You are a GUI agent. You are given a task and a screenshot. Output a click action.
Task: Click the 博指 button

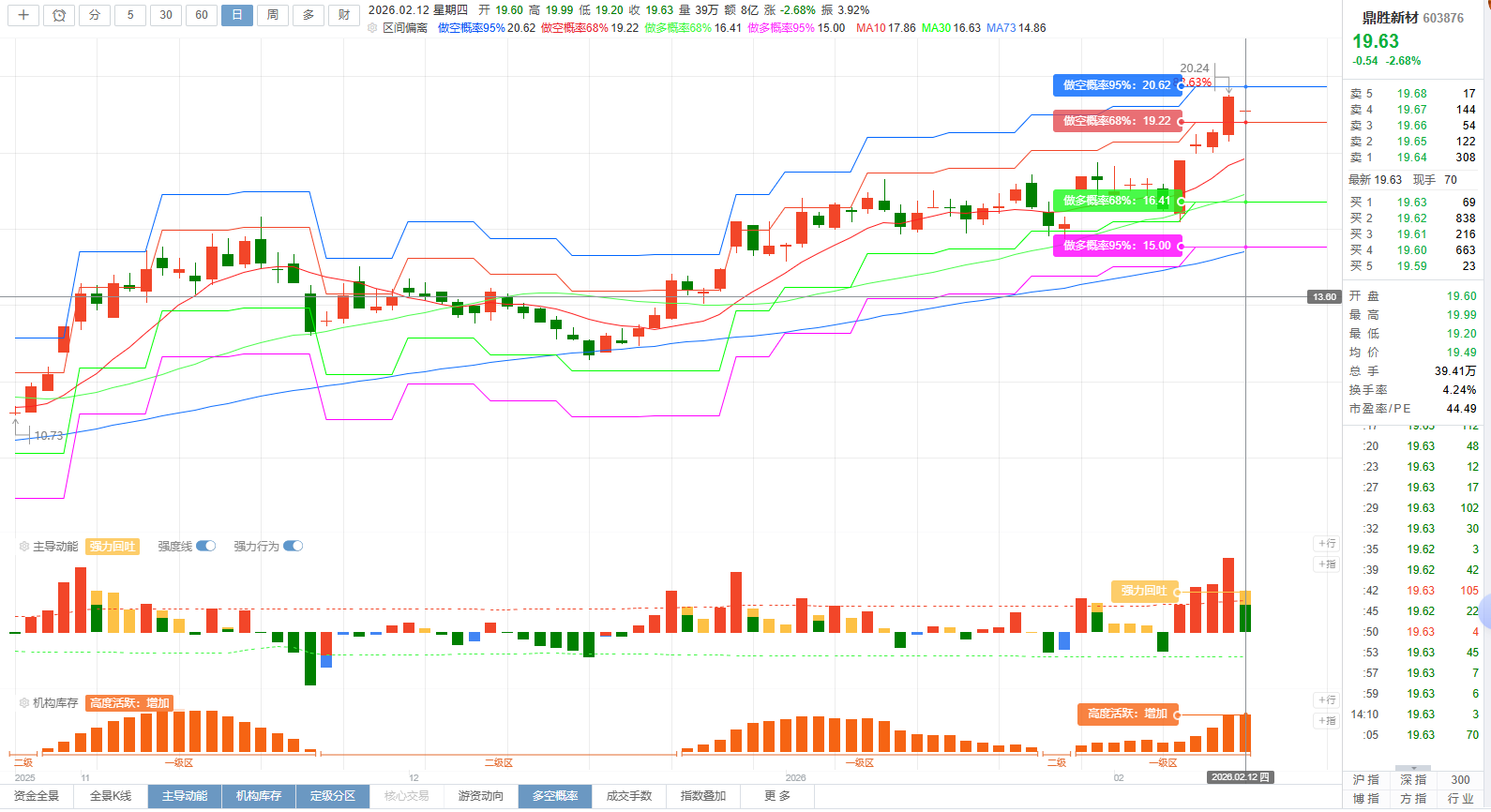[x=1366, y=799]
